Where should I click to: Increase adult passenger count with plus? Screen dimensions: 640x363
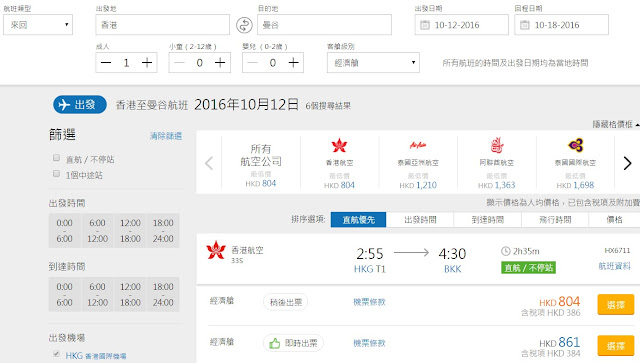(x=147, y=62)
